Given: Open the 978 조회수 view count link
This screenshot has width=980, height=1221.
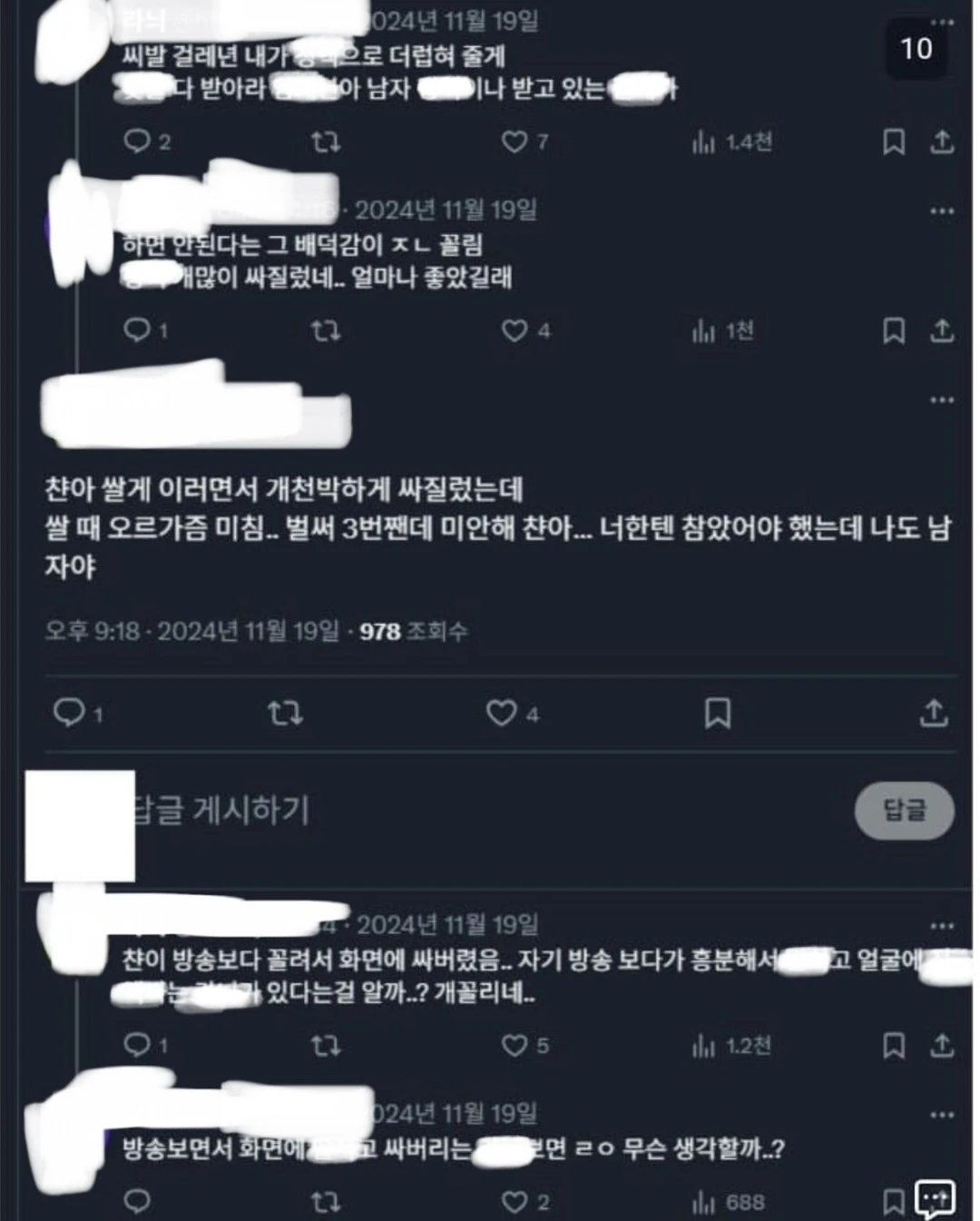Looking at the screenshot, I should click(414, 631).
